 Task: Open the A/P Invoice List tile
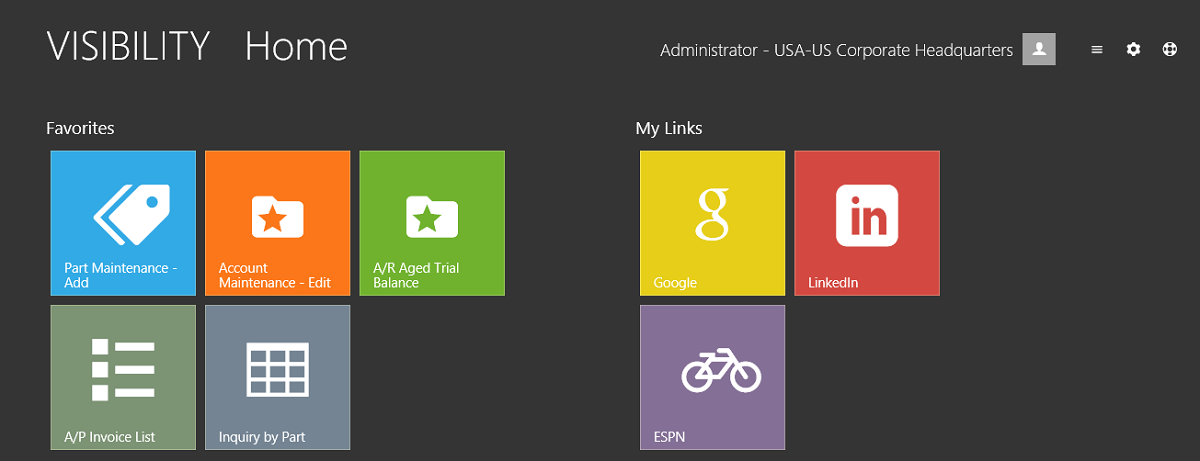tap(123, 377)
